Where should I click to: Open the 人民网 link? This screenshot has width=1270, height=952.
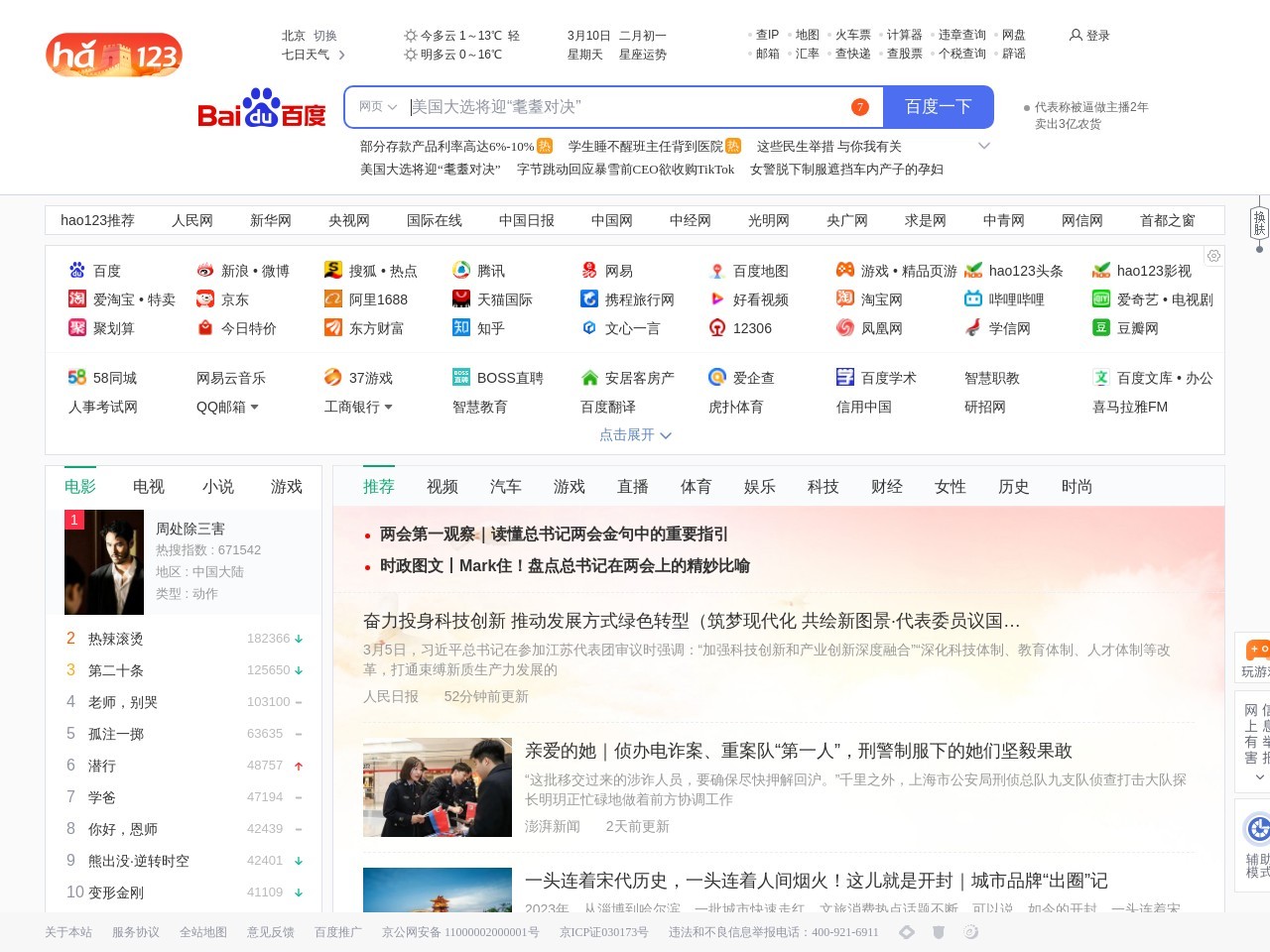coord(192,220)
